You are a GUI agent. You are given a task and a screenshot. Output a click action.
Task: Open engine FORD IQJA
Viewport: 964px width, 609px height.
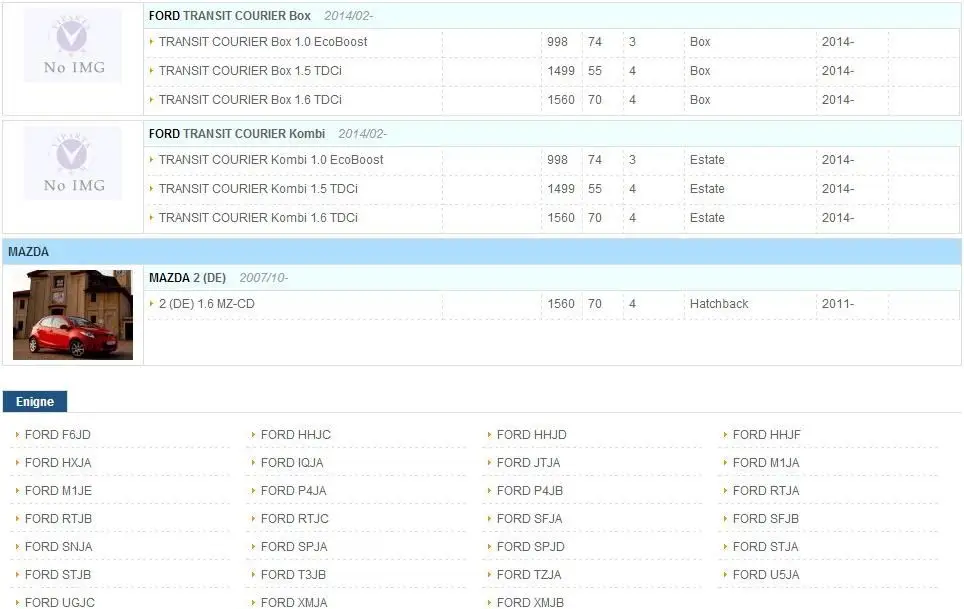click(x=292, y=463)
